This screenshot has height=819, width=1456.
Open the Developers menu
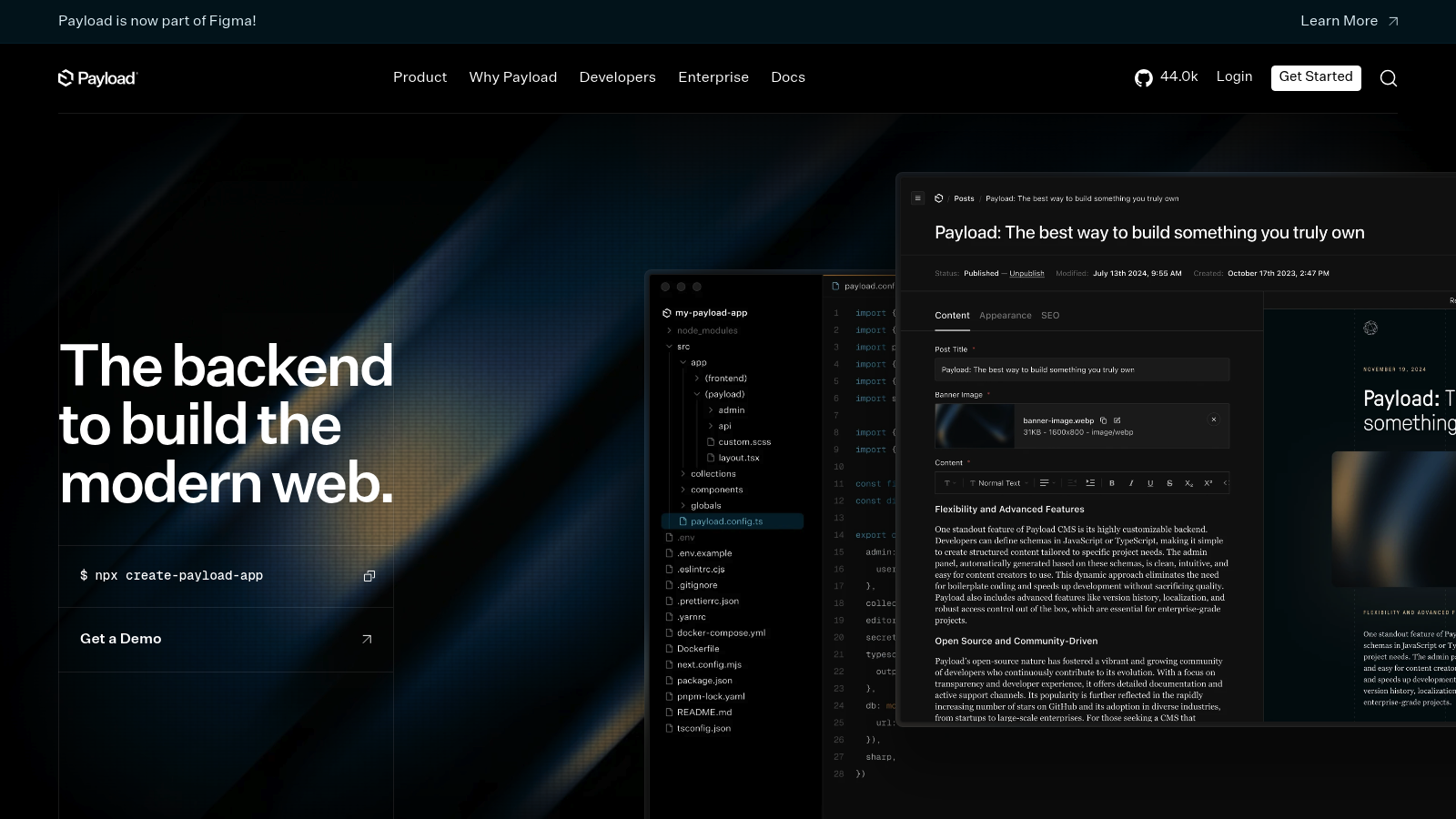[618, 77]
